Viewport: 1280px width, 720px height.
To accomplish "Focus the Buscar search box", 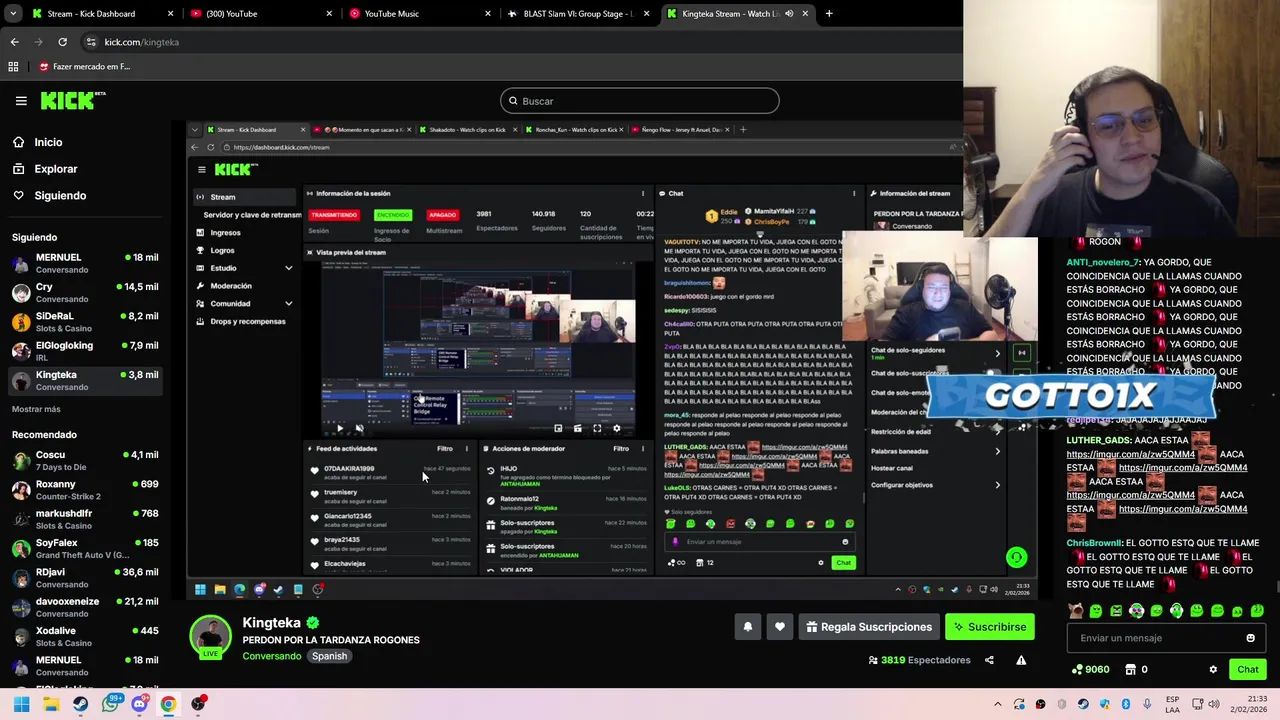I will pos(640,101).
